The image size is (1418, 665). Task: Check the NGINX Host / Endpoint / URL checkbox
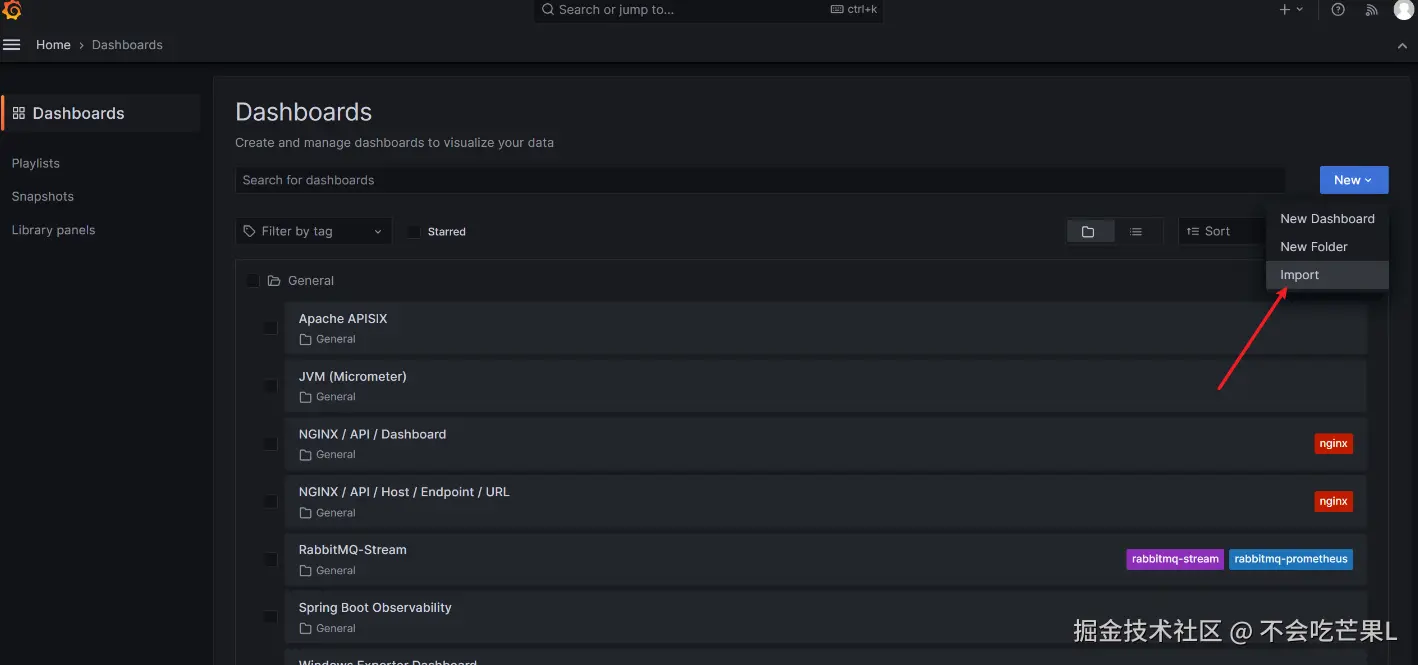click(270, 501)
